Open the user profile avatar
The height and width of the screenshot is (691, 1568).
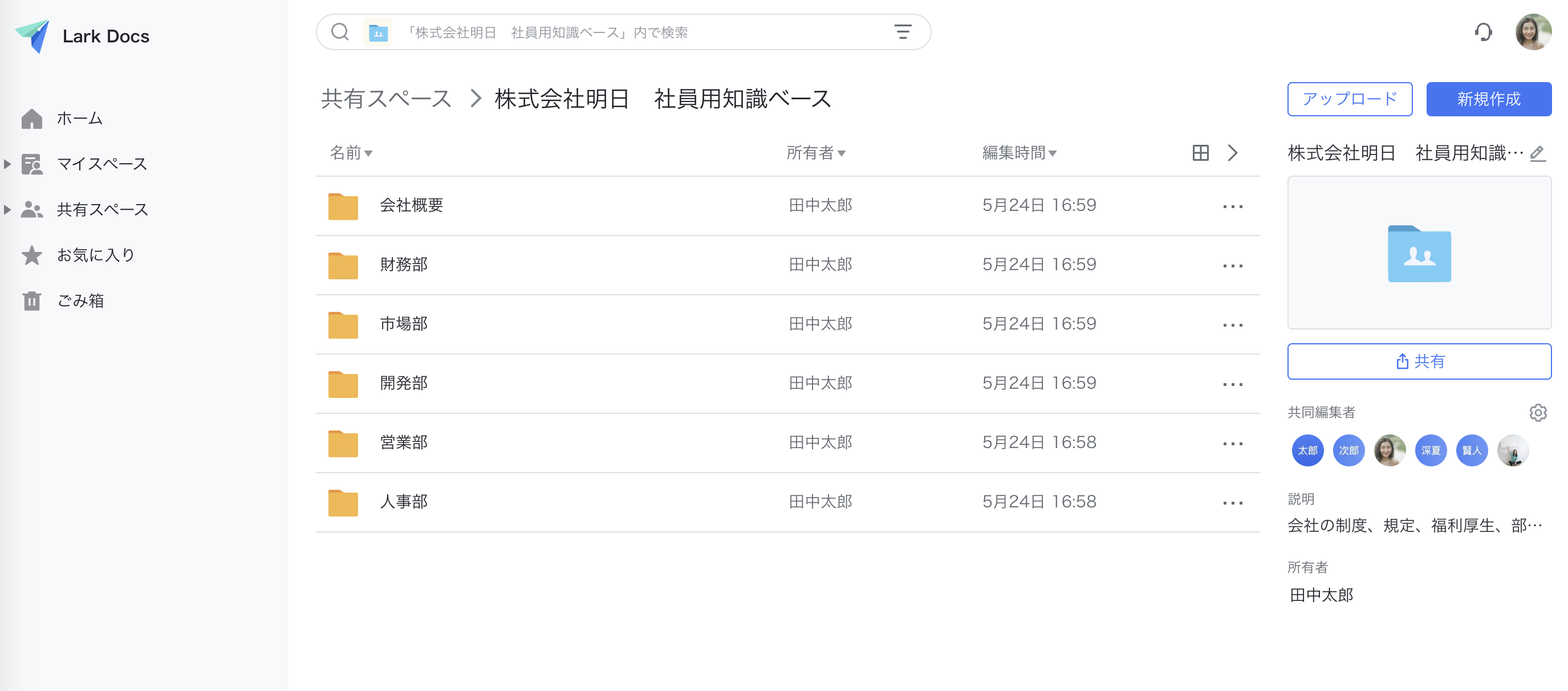point(1533,32)
